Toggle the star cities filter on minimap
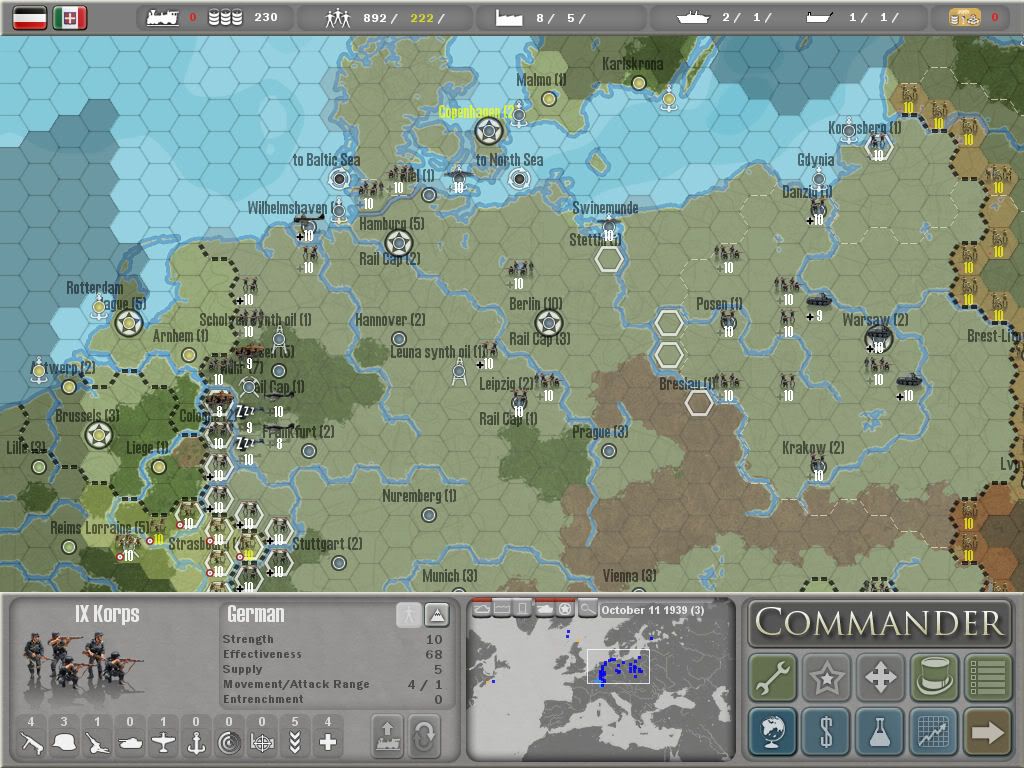Screen dimensions: 1024x768 point(565,609)
